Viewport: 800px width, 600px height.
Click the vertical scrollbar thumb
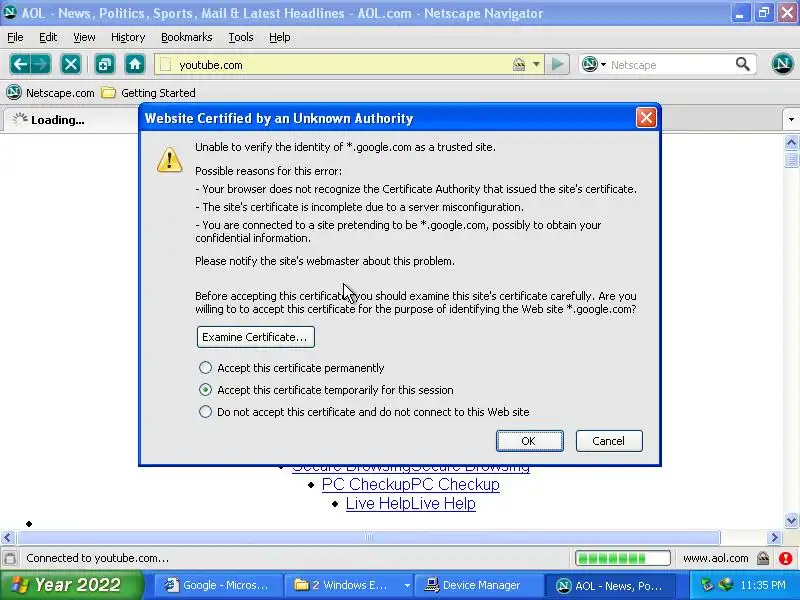pyautogui.click(x=791, y=159)
